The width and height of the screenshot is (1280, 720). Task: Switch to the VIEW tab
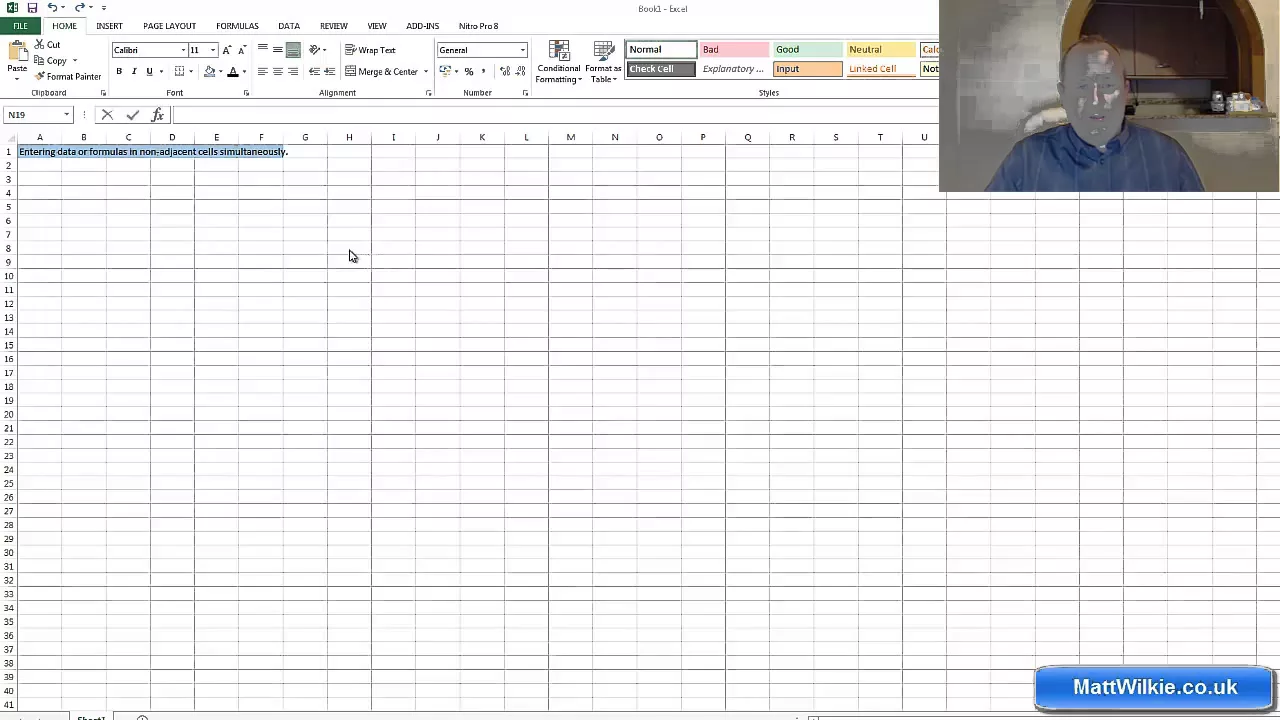[x=377, y=26]
